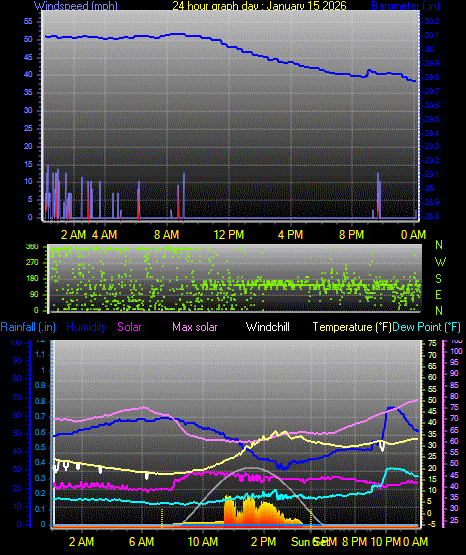Click the 29.2 barometer axis value
This screenshot has width=466, height=555.
(x=432, y=160)
